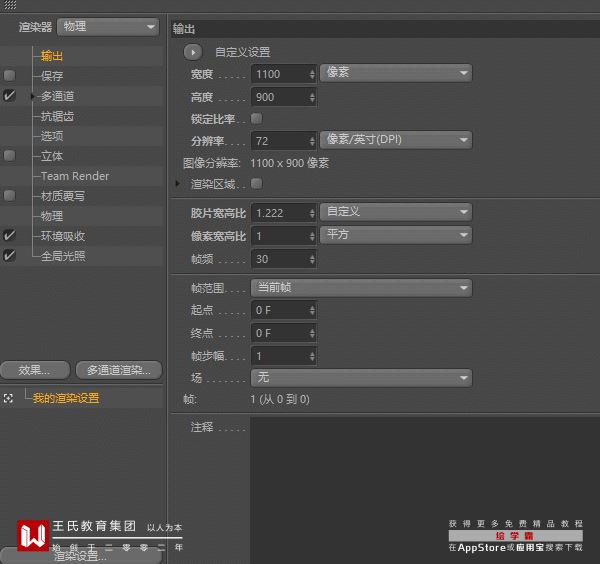The image size is (600, 564).
Task: Click the 宽度 field showing 1100
Action: pyautogui.click(x=284, y=74)
